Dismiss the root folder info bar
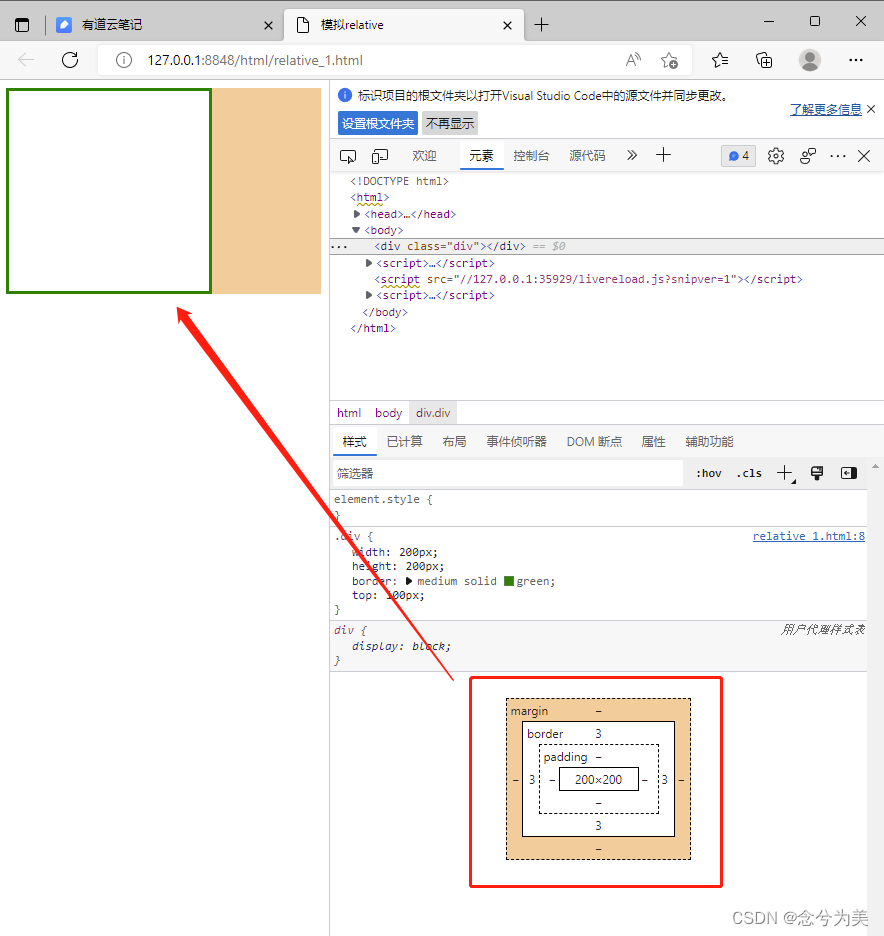This screenshot has width=884, height=936. pos(871,109)
